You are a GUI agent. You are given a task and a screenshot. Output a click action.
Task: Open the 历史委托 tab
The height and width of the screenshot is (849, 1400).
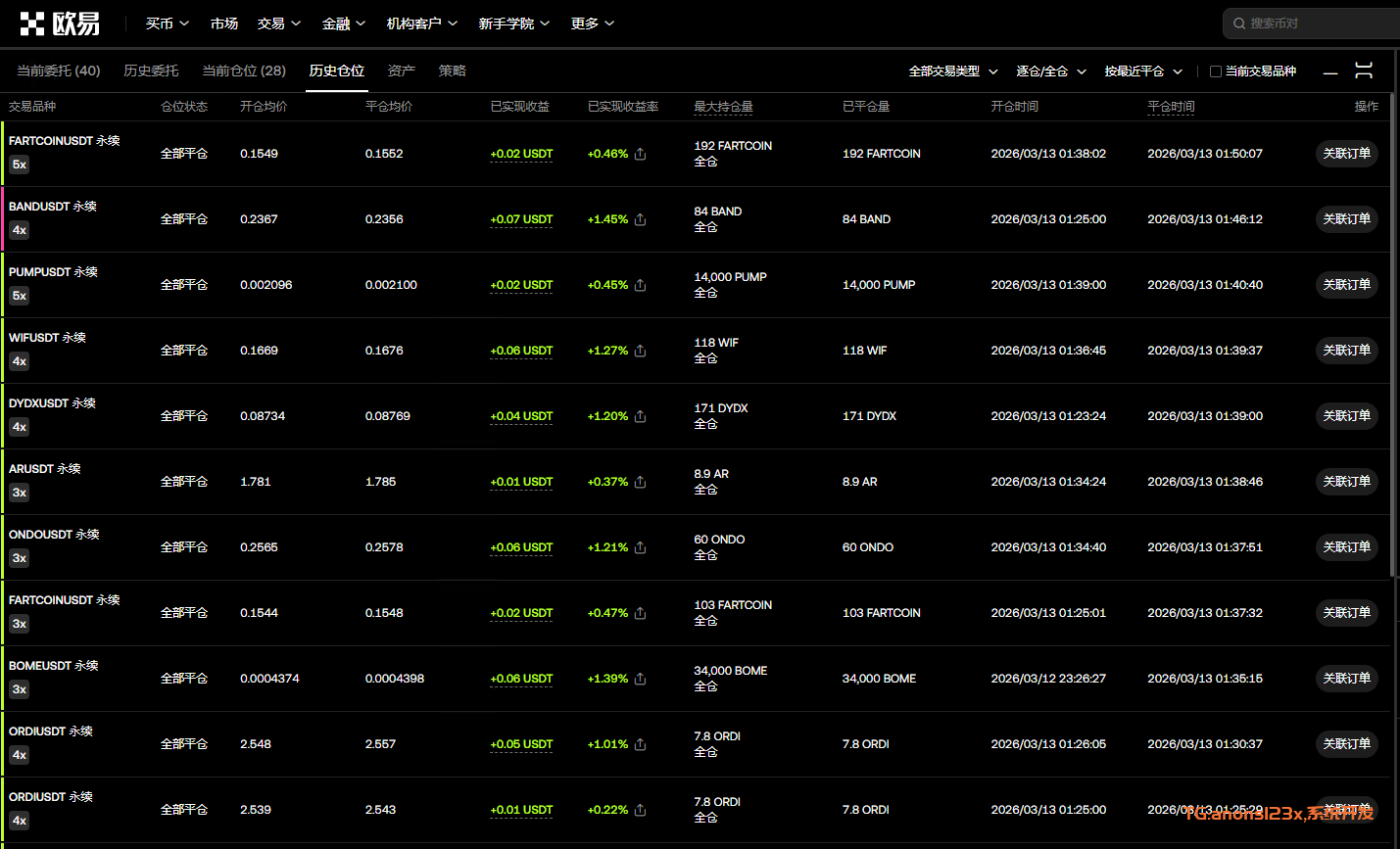(x=151, y=71)
